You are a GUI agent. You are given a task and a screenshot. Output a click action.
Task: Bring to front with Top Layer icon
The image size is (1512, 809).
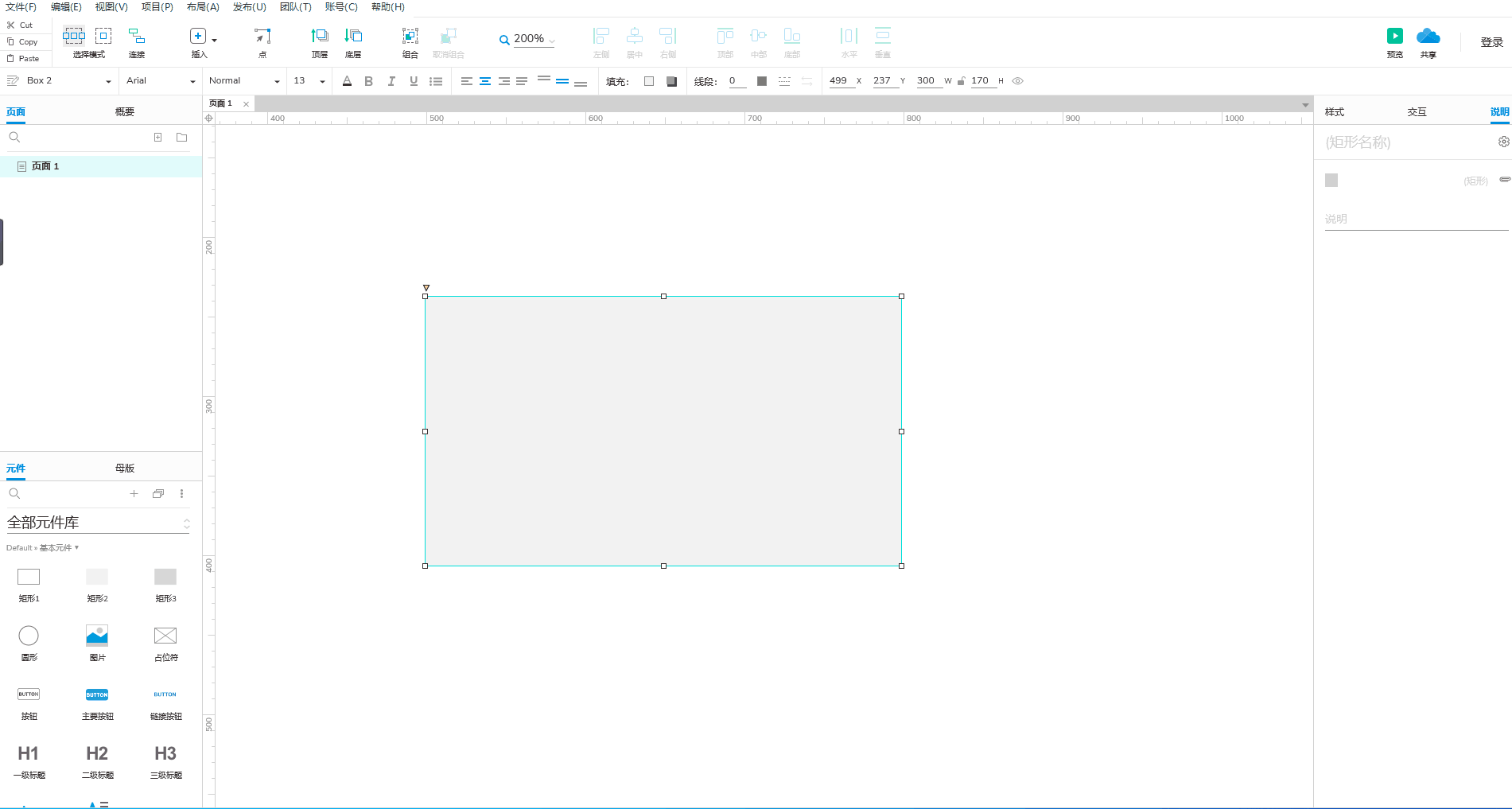tap(319, 36)
